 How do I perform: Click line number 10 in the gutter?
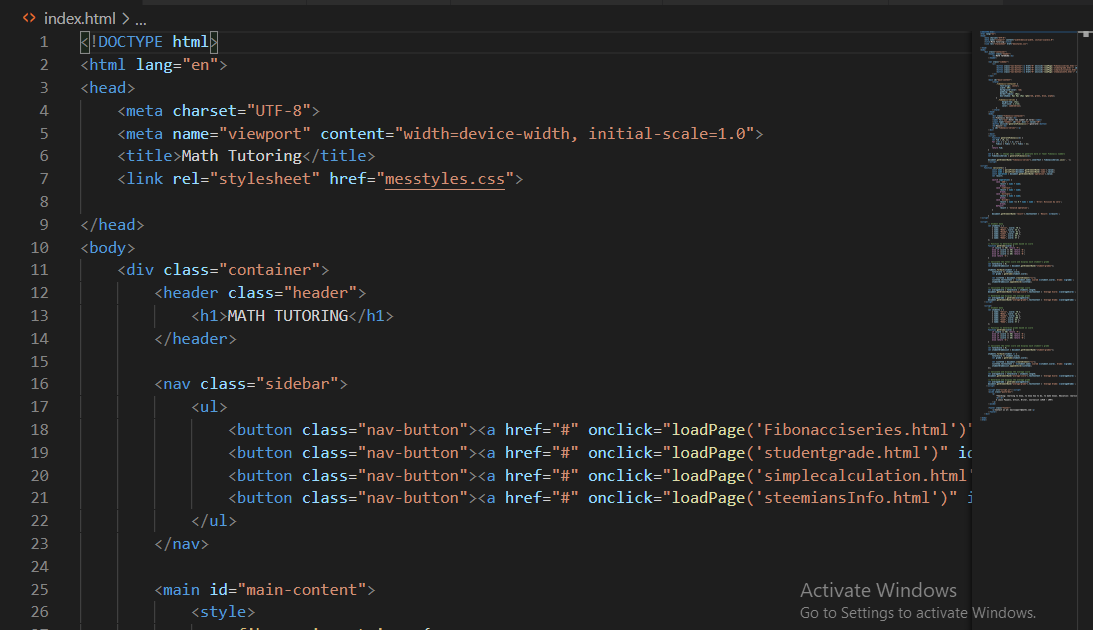click(x=40, y=247)
